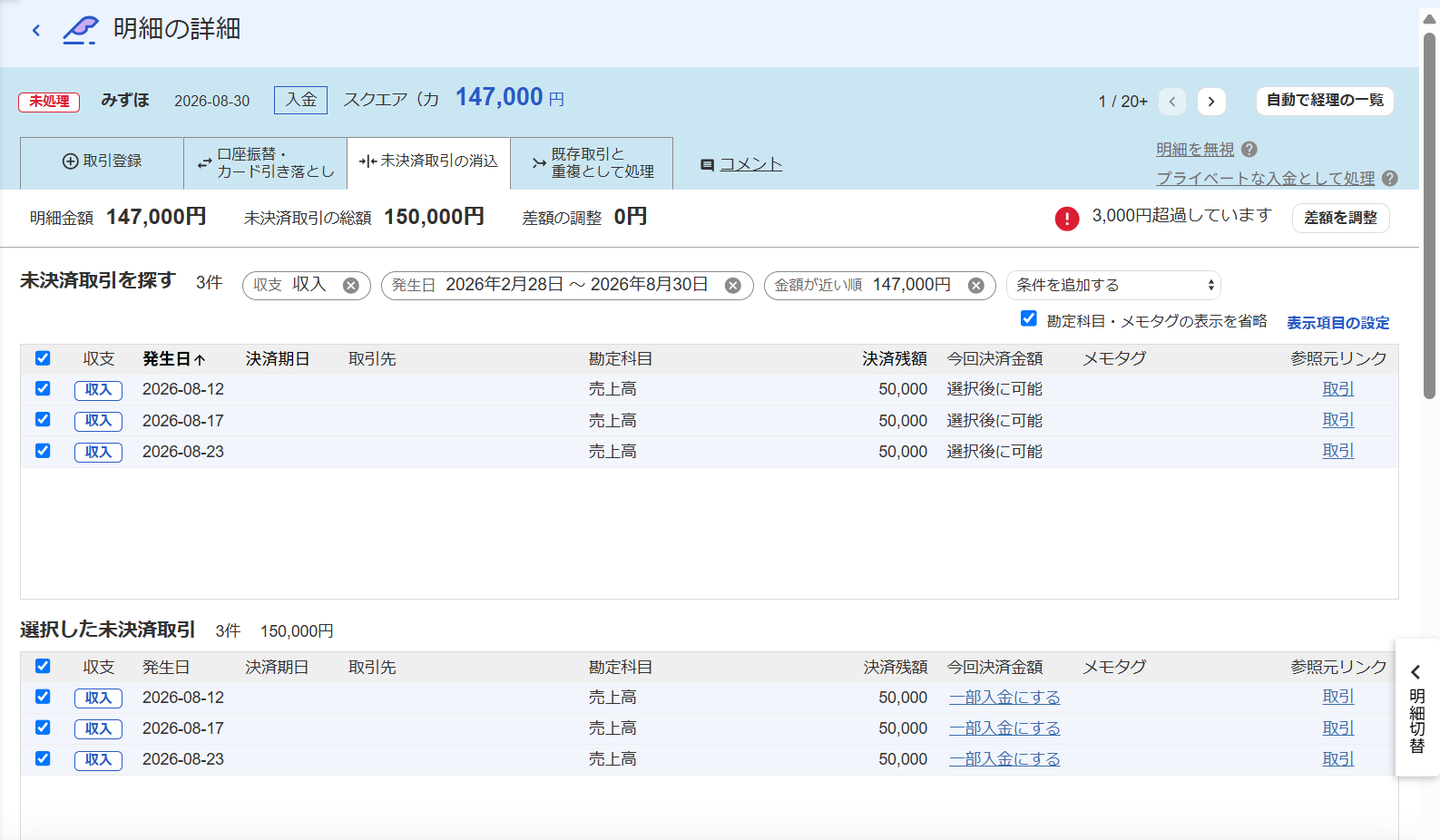Click the 1 / 20+ page counter

click(1122, 102)
